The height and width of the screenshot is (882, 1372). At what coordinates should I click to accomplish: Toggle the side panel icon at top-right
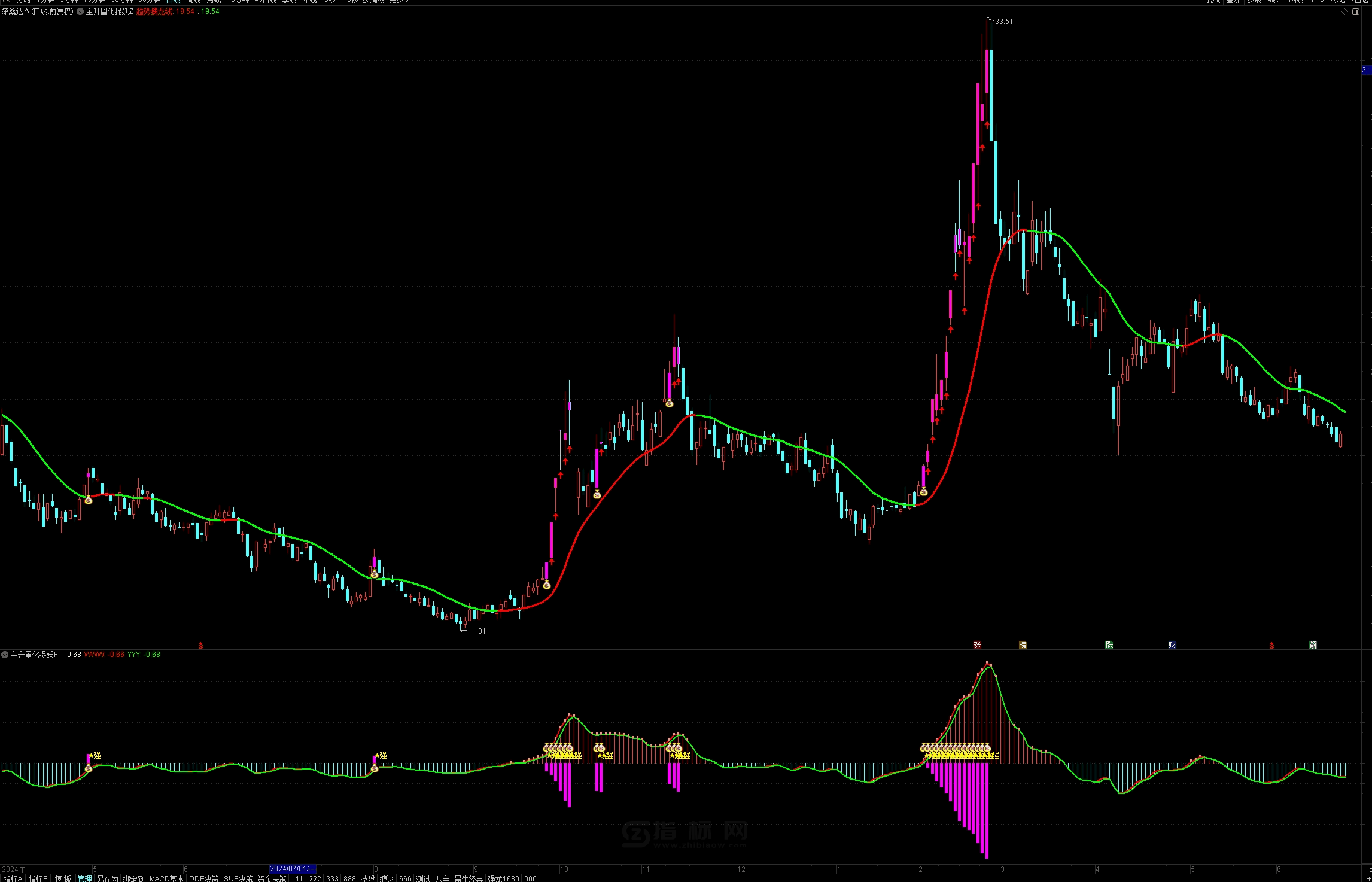pos(1356,12)
